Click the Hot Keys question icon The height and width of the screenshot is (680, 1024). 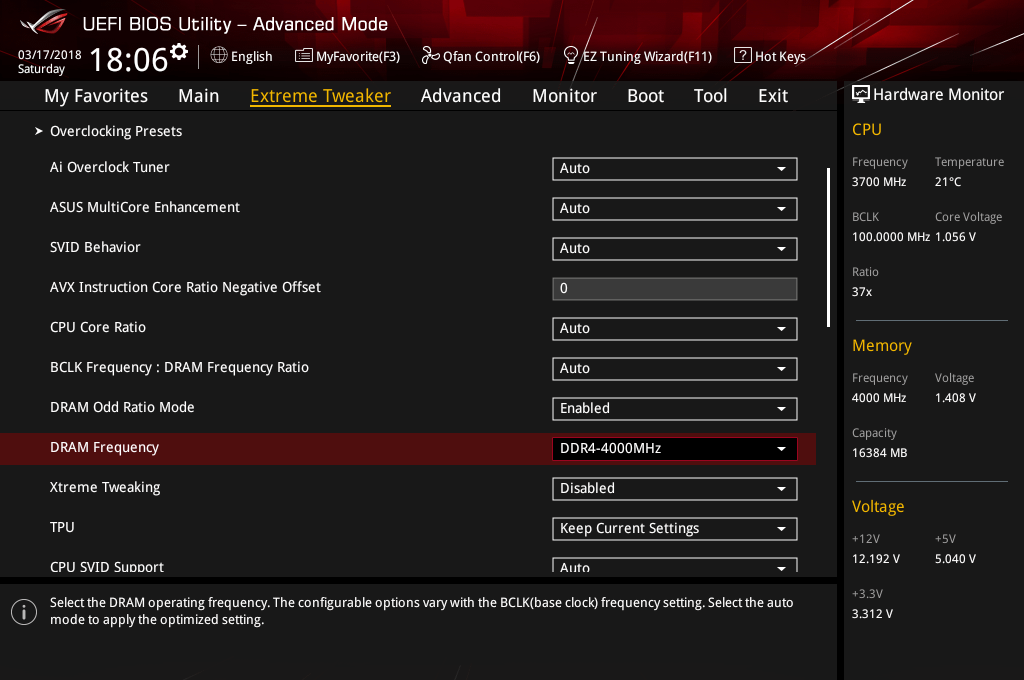tap(743, 56)
